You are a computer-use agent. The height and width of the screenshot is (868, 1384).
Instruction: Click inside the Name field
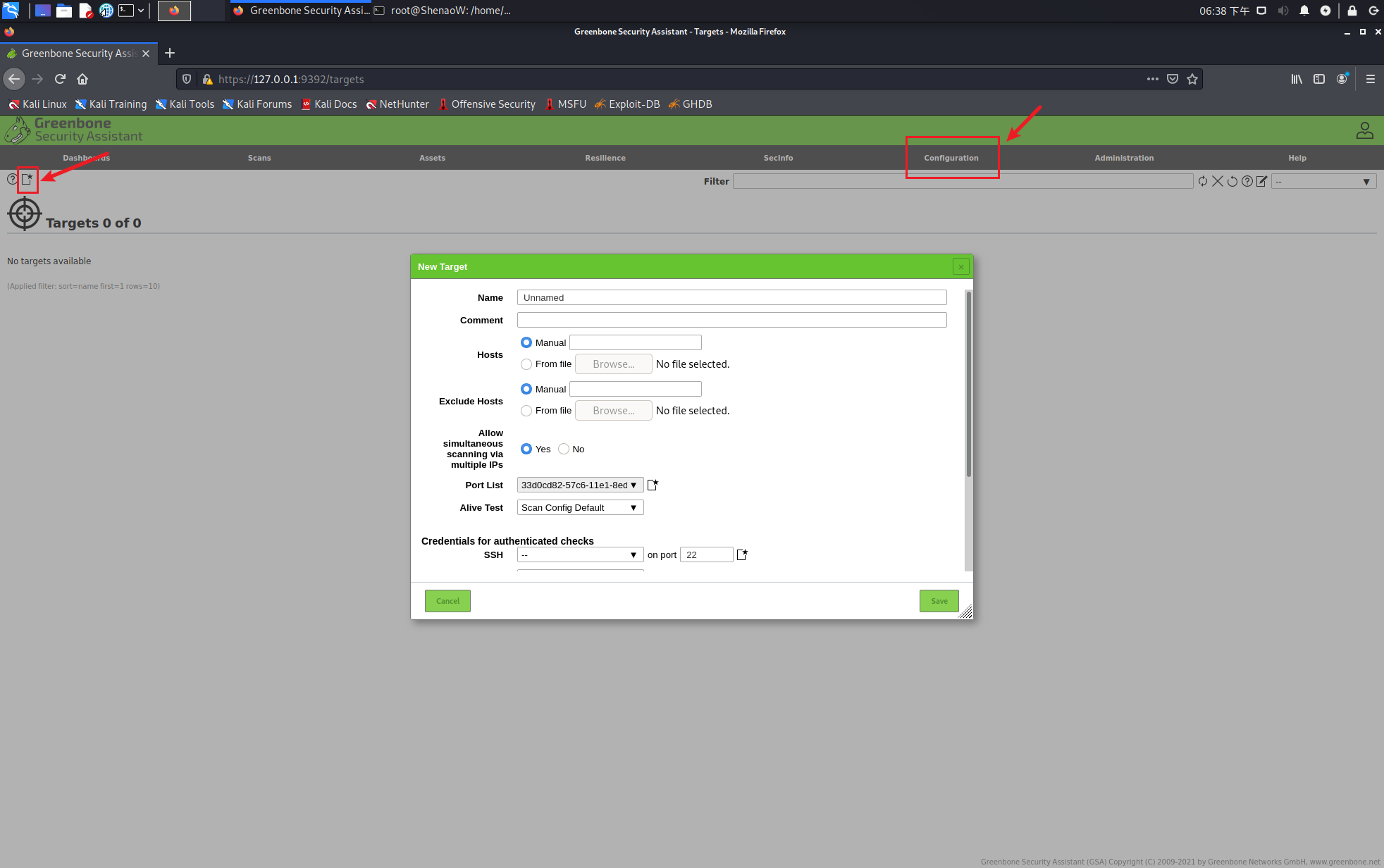(x=731, y=297)
